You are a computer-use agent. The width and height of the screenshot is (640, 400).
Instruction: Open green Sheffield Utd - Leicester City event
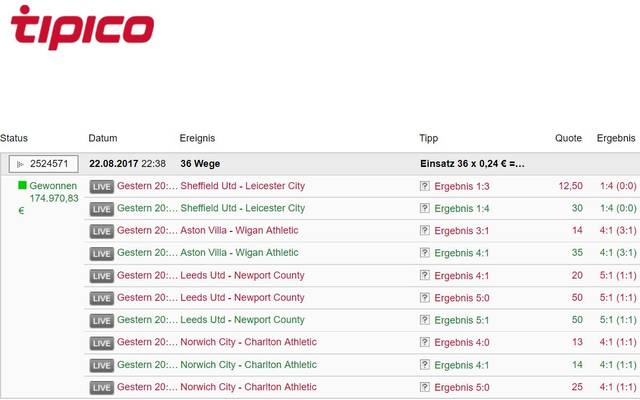coord(242,208)
